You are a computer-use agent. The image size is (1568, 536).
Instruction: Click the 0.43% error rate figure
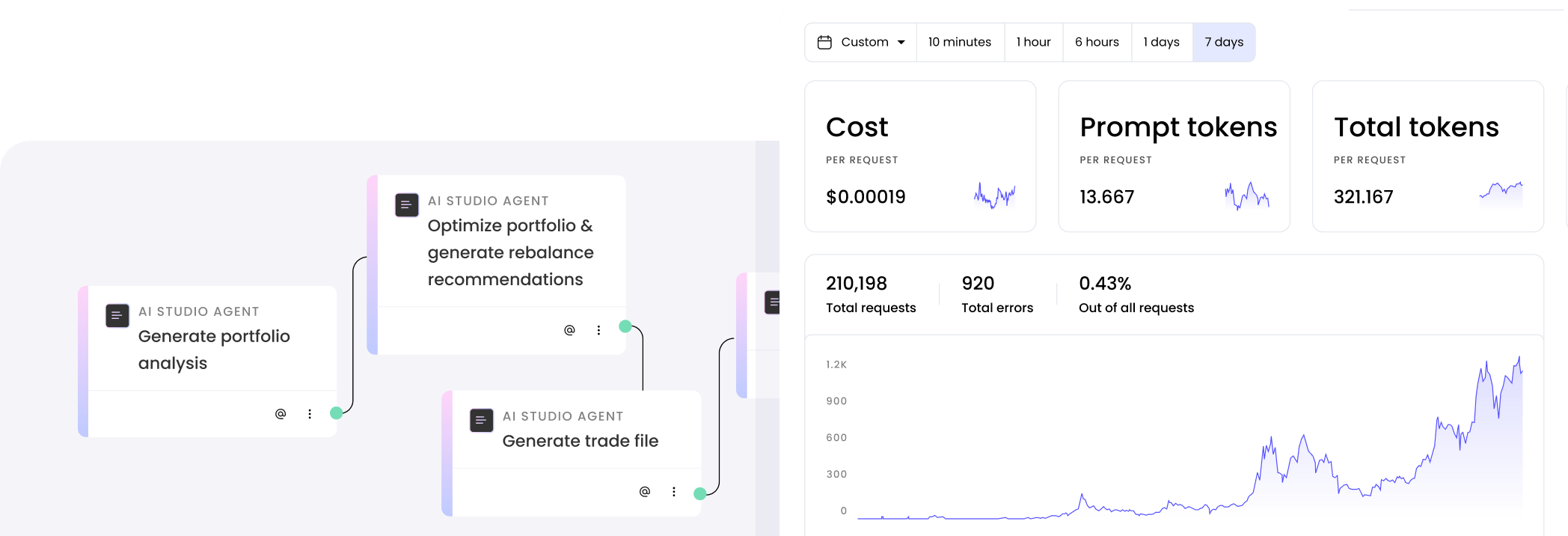point(1105,284)
